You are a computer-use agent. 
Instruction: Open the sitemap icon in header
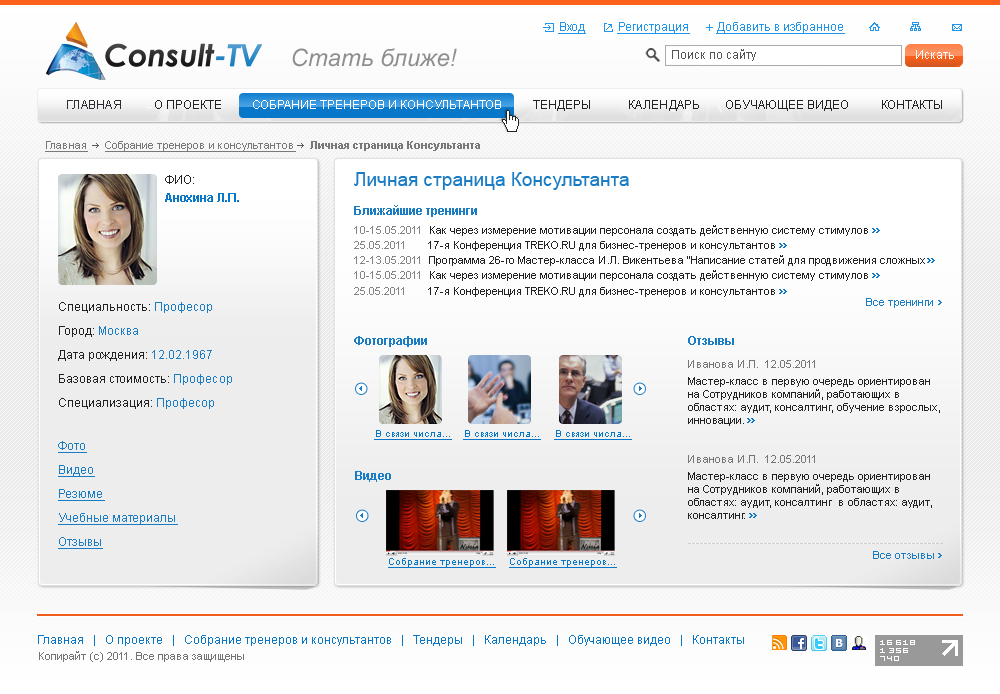click(915, 27)
